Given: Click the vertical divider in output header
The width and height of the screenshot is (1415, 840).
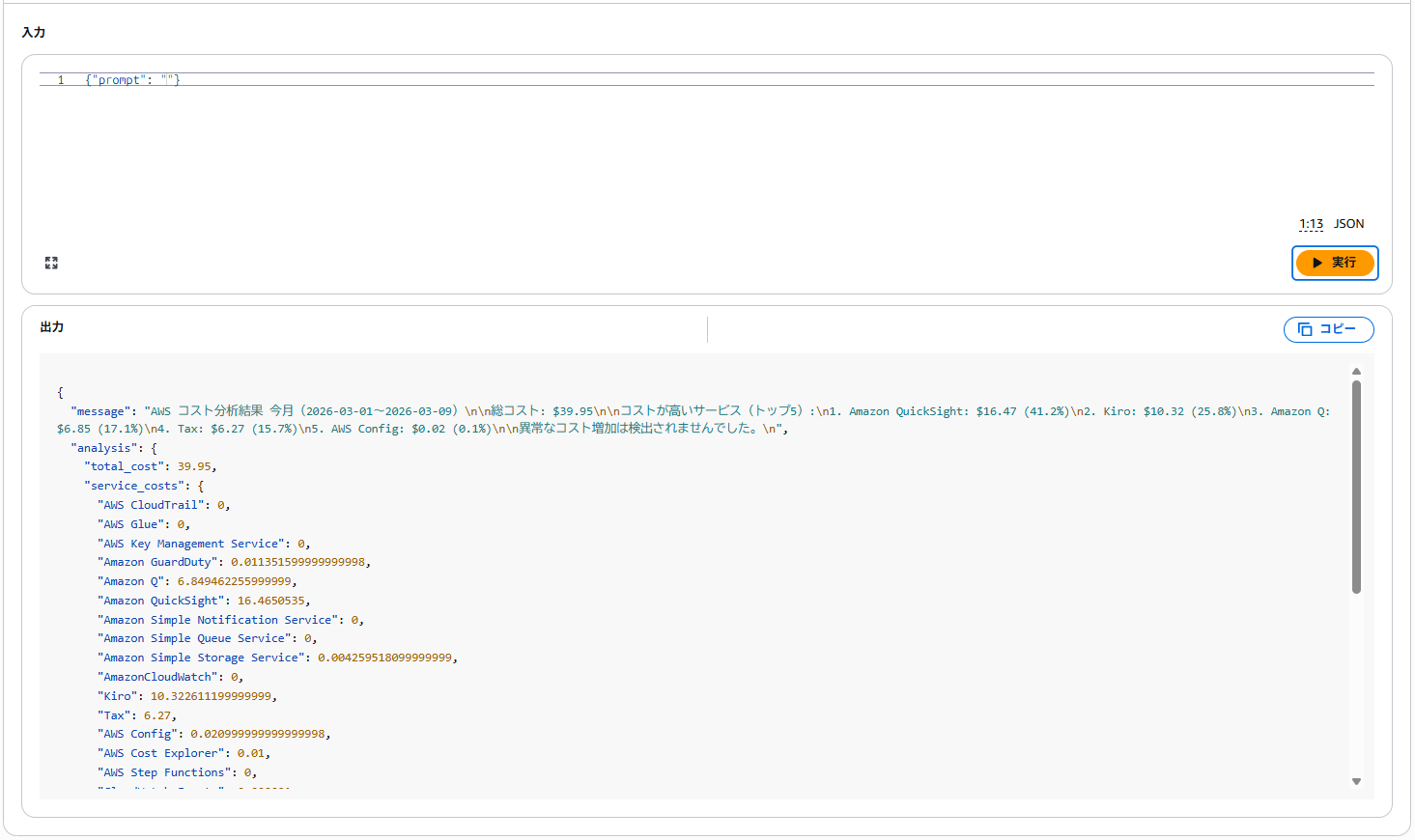Looking at the screenshot, I should coord(707,329).
